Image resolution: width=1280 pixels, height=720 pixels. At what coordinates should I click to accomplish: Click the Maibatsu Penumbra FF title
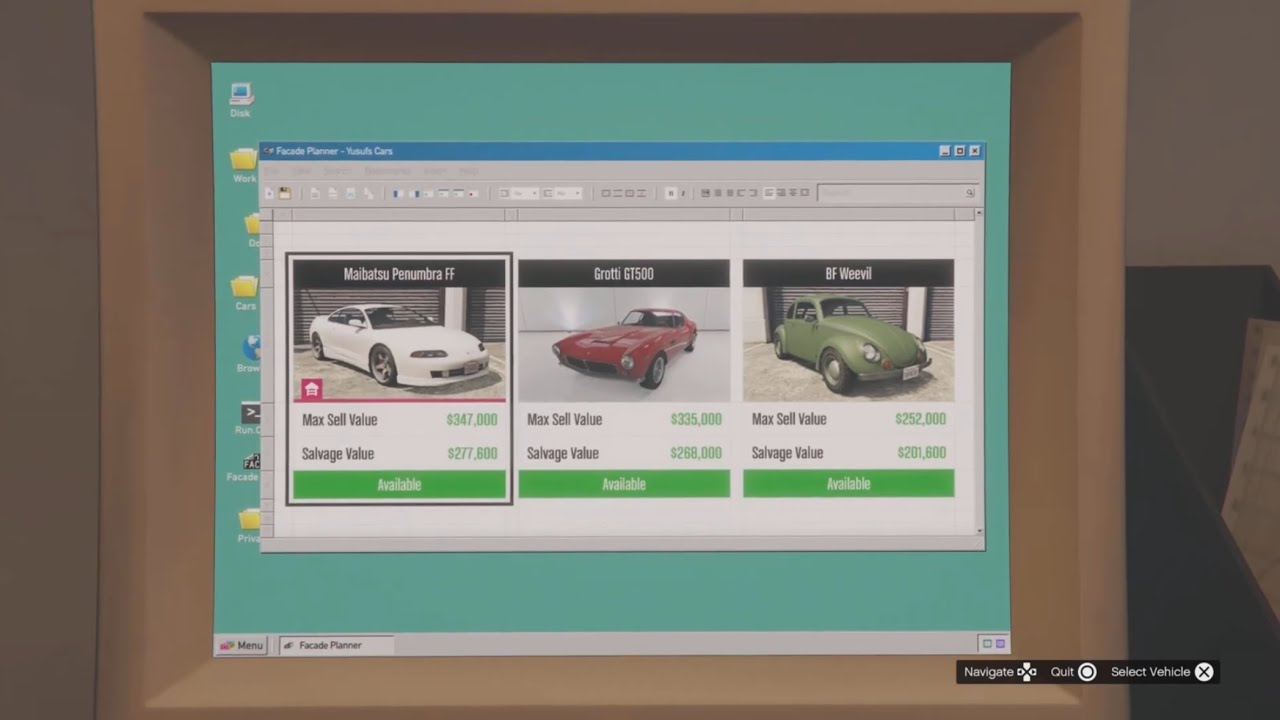tap(399, 274)
